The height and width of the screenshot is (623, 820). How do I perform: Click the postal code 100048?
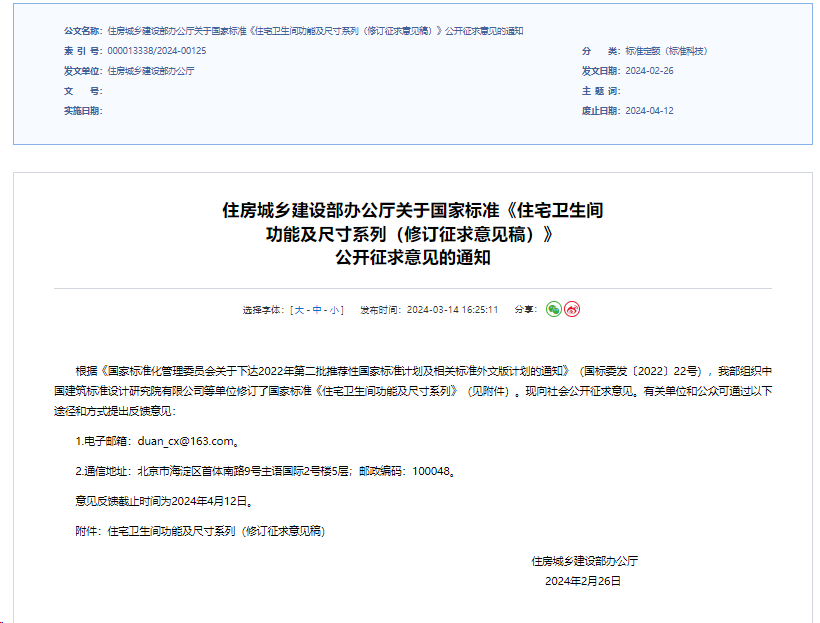(x=431, y=471)
